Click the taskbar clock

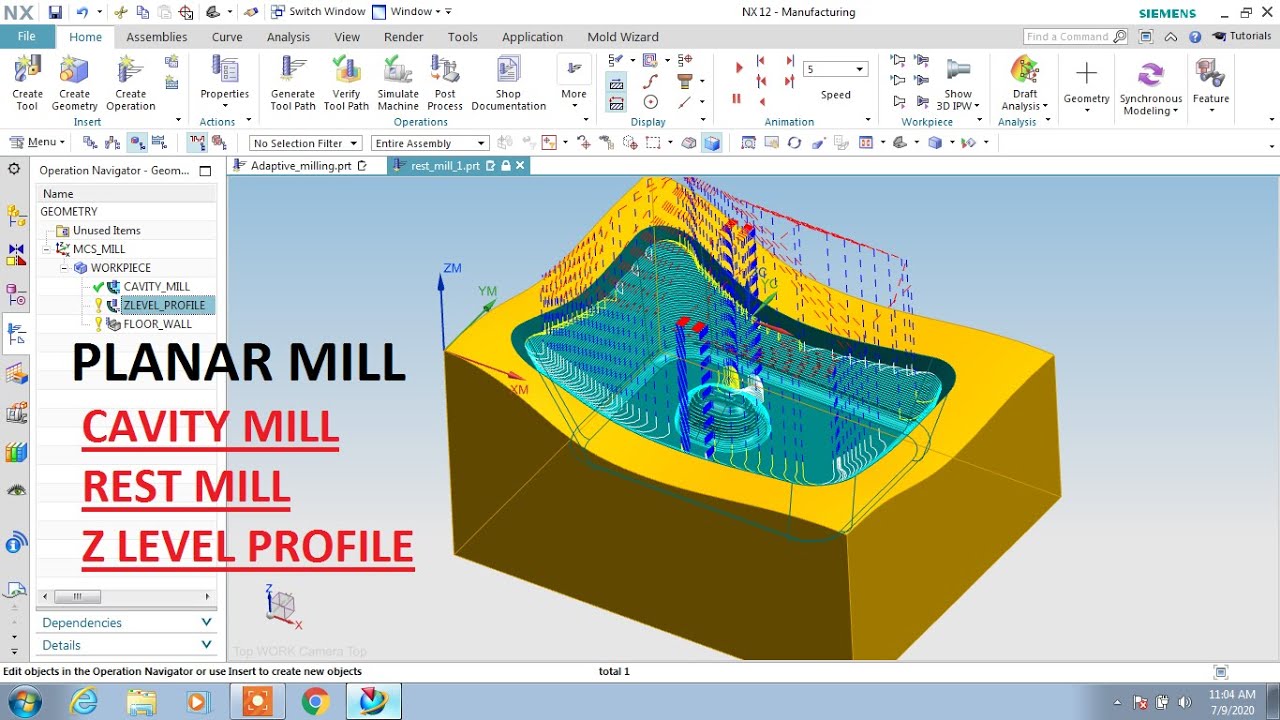(x=1232, y=701)
